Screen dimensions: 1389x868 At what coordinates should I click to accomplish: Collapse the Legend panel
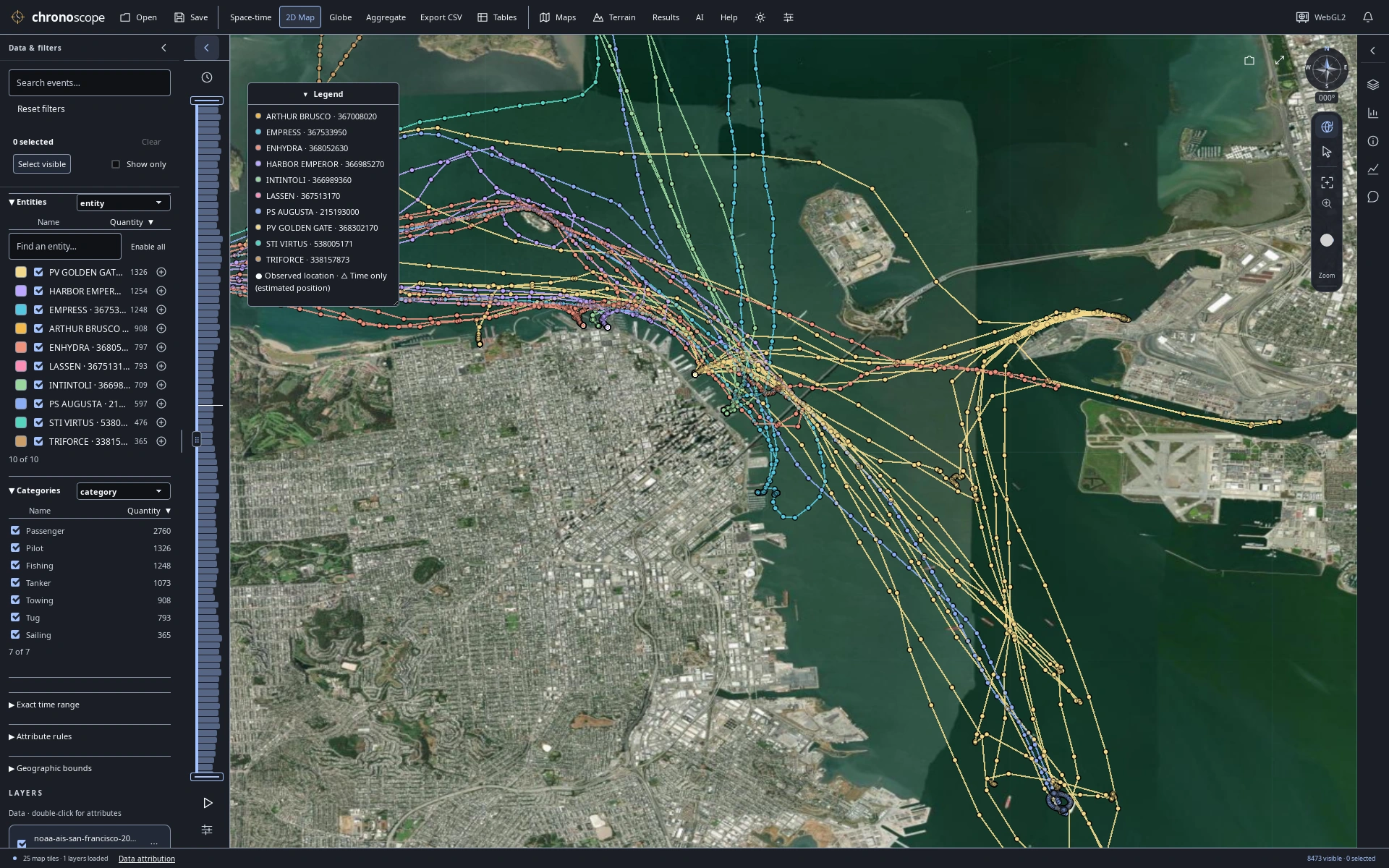[323, 94]
